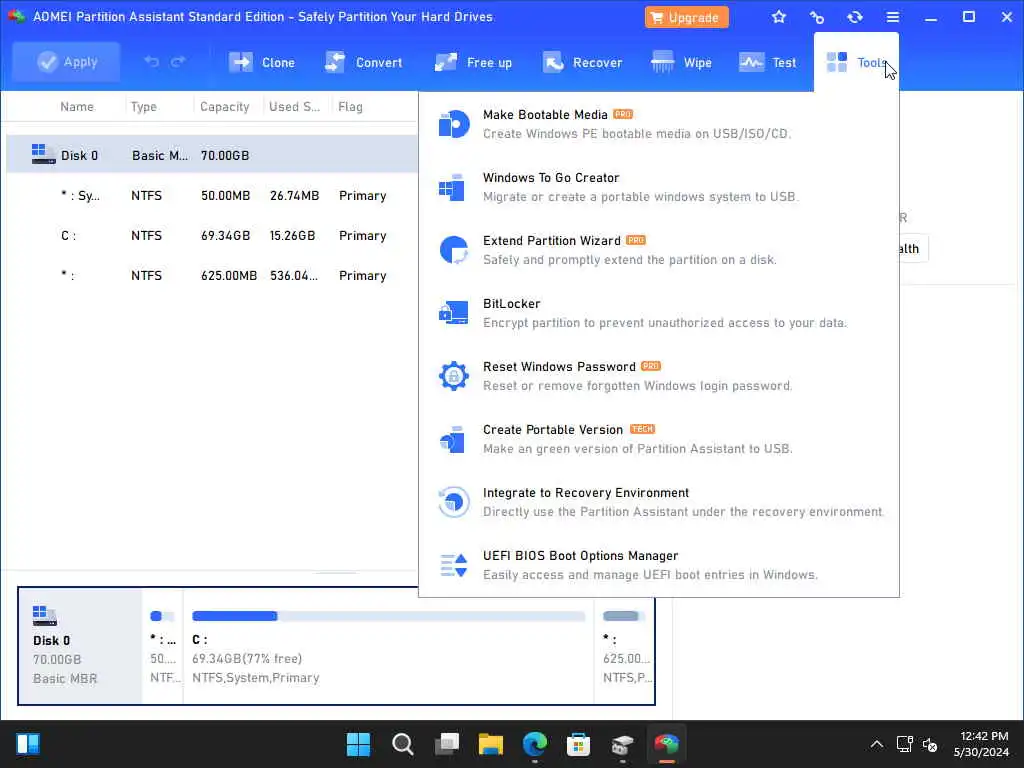The height and width of the screenshot is (768, 1024).
Task: Click the C: partition usage bar in disk map
Action: tap(389, 616)
